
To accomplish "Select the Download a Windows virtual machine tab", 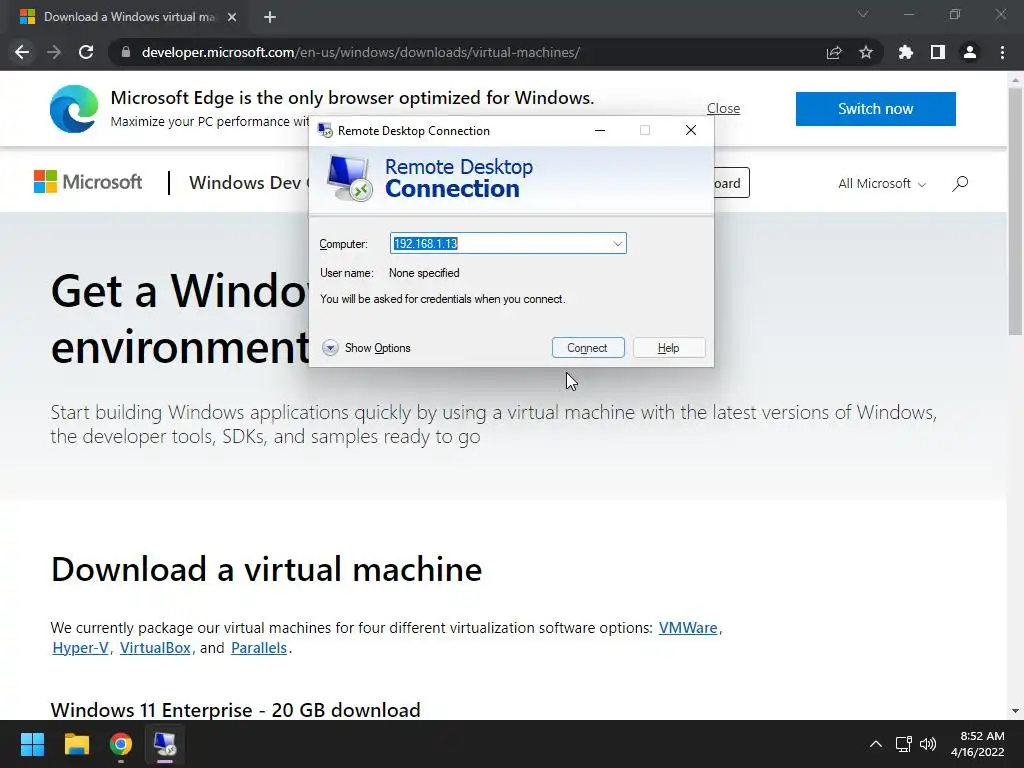I will [x=129, y=17].
